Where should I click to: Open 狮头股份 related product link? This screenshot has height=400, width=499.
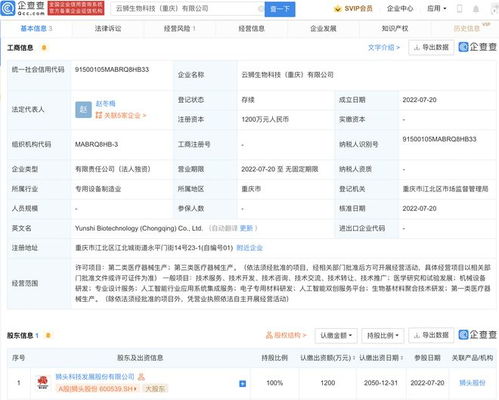[x=472, y=383]
